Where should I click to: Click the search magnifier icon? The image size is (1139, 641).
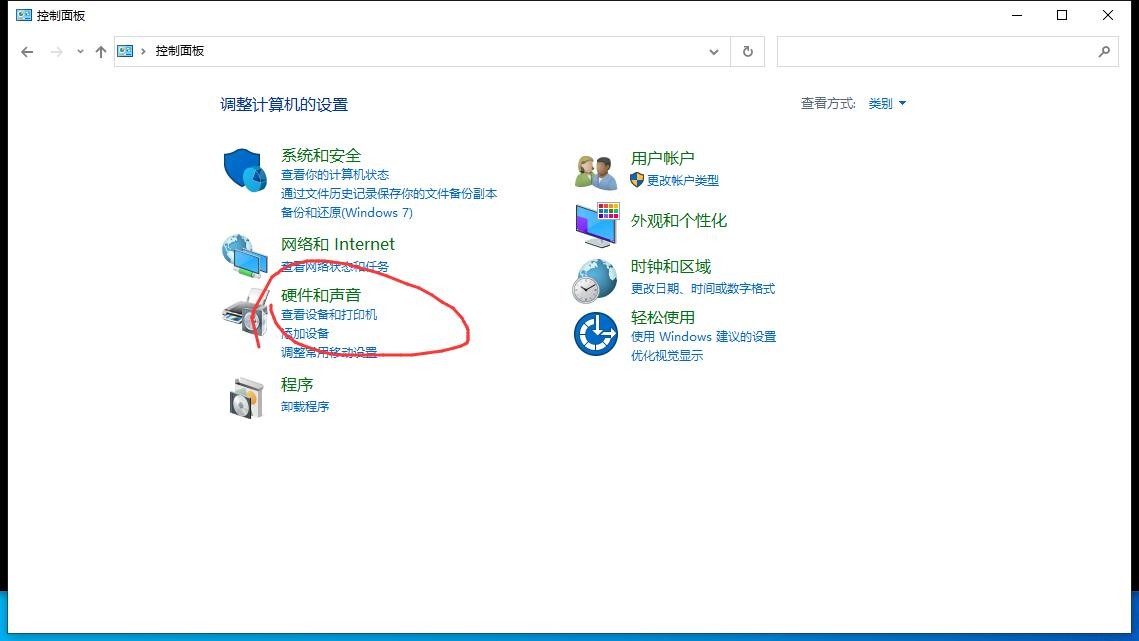point(1104,51)
